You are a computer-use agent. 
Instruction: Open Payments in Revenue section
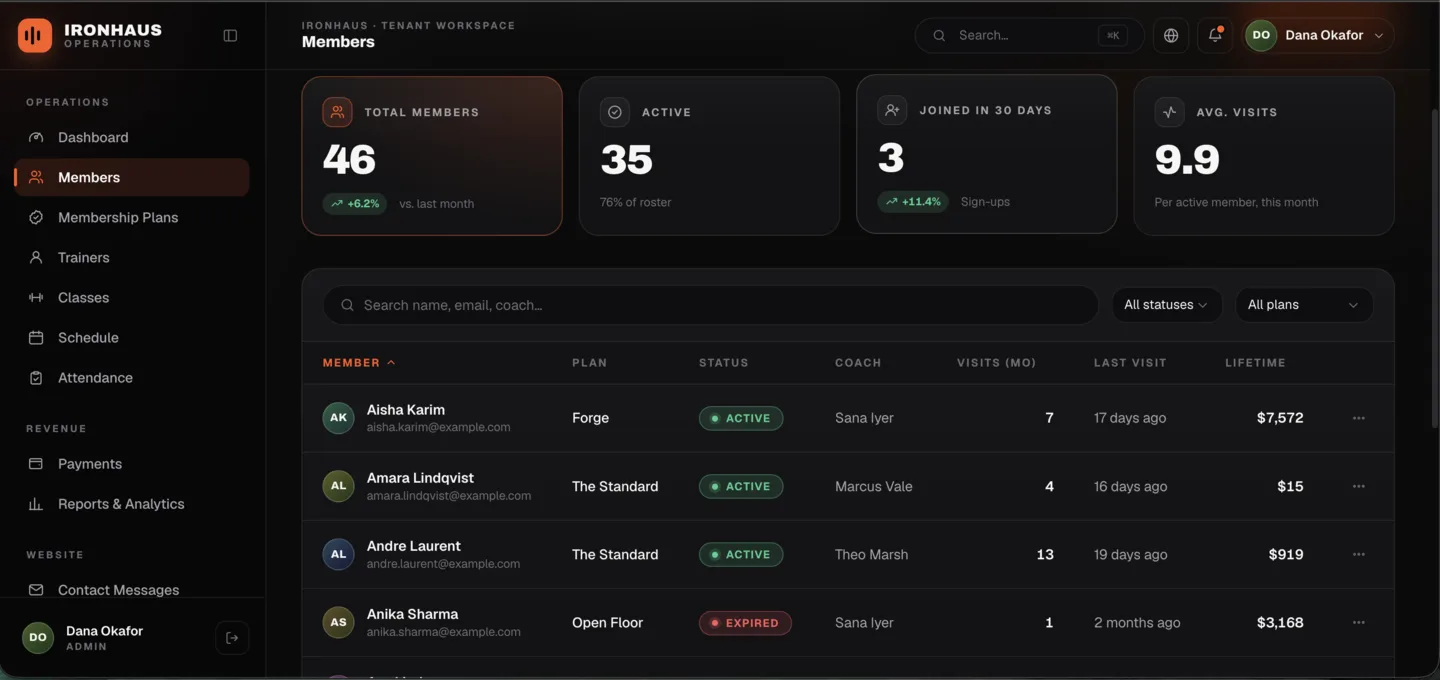click(x=132, y=464)
